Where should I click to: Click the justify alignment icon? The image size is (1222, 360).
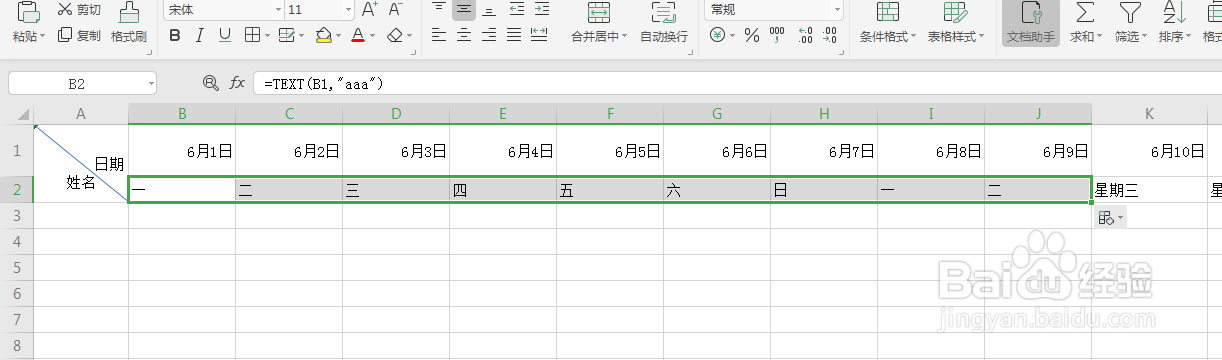pyautogui.click(x=514, y=36)
